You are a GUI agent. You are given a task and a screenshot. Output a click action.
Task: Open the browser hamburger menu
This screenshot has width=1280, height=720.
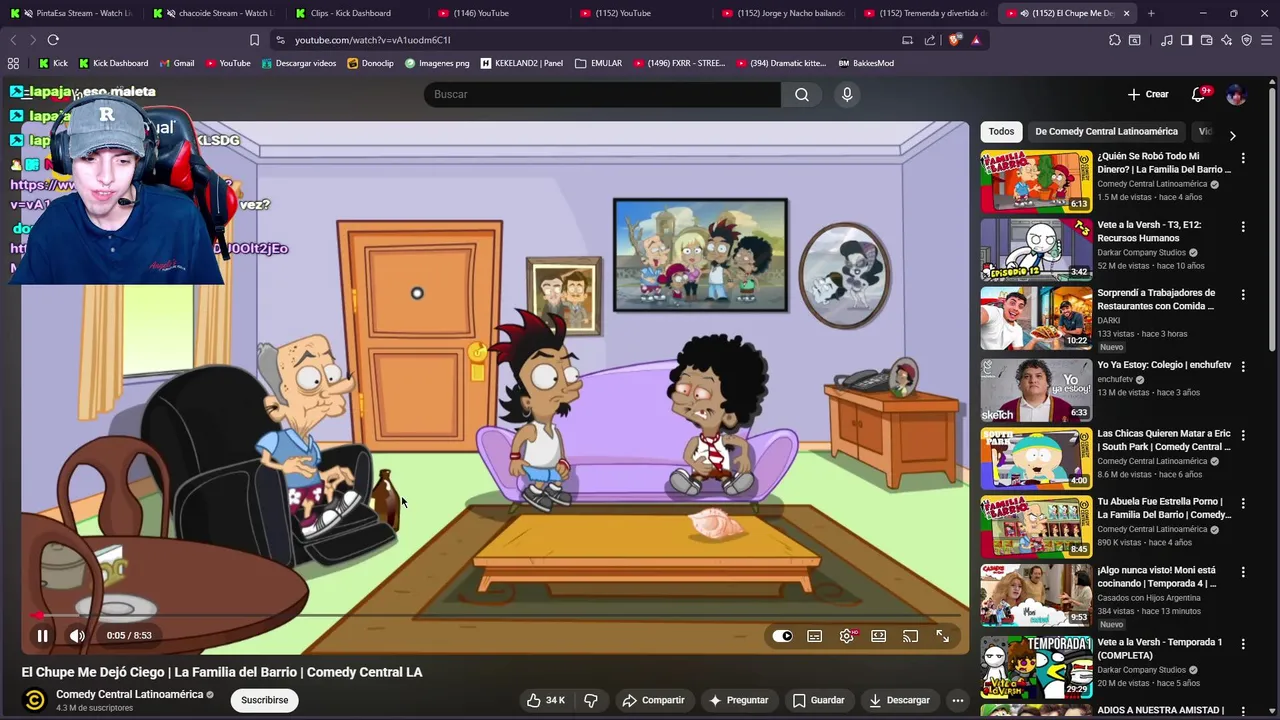[x=1267, y=40]
